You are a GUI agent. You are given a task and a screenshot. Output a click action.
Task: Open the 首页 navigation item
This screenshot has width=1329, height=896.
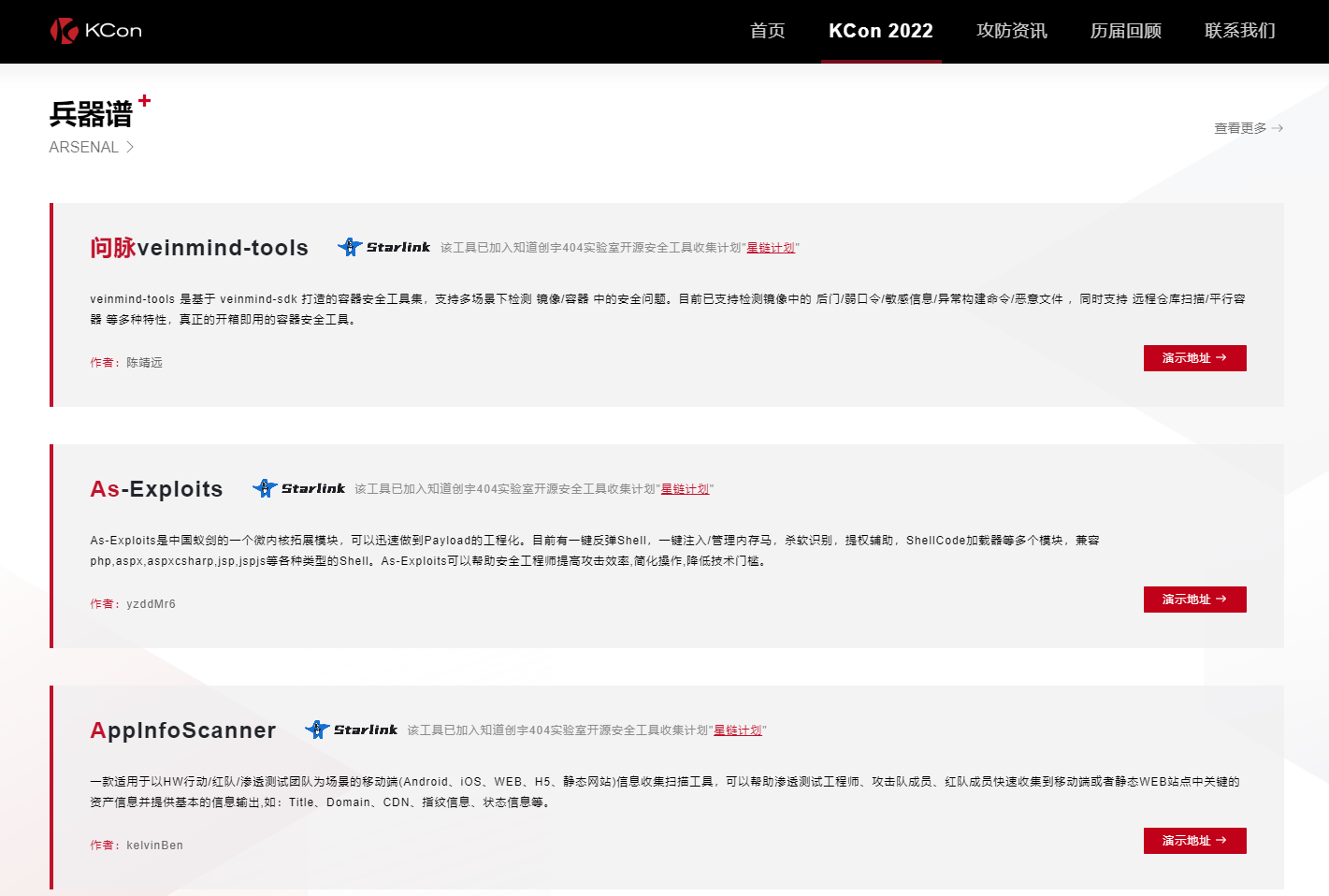click(x=767, y=31)
